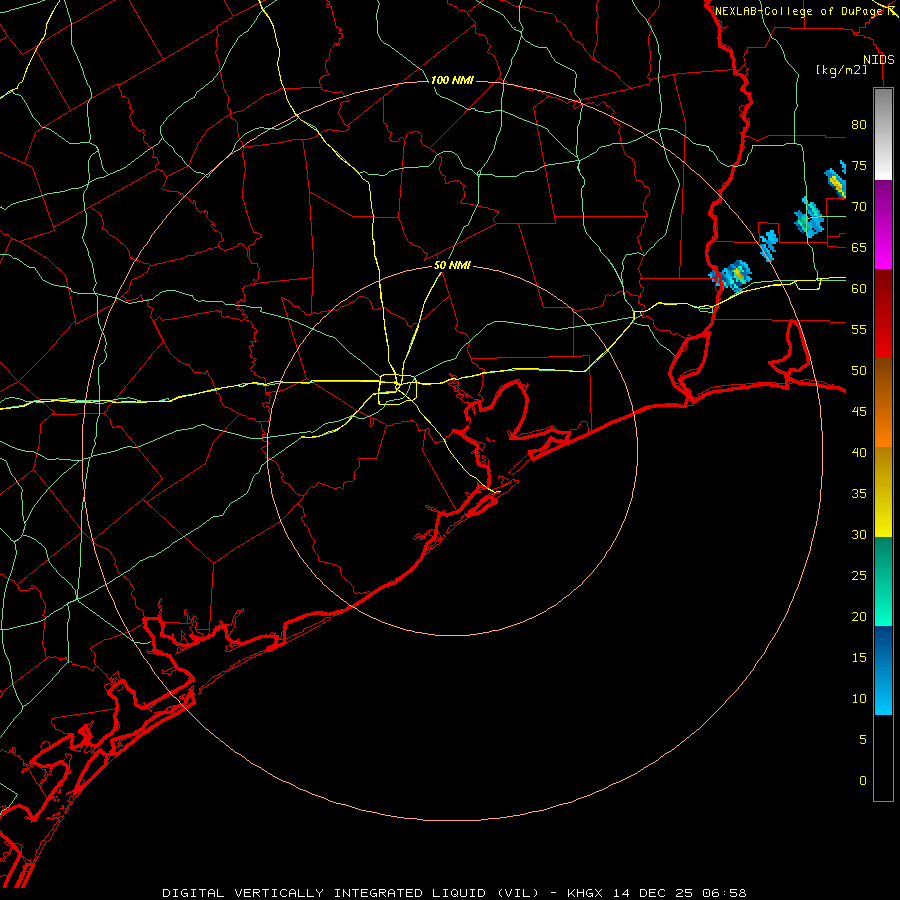Pick the yellow segment of the color bar
The image size is (900, 900).
click(883, 492)
